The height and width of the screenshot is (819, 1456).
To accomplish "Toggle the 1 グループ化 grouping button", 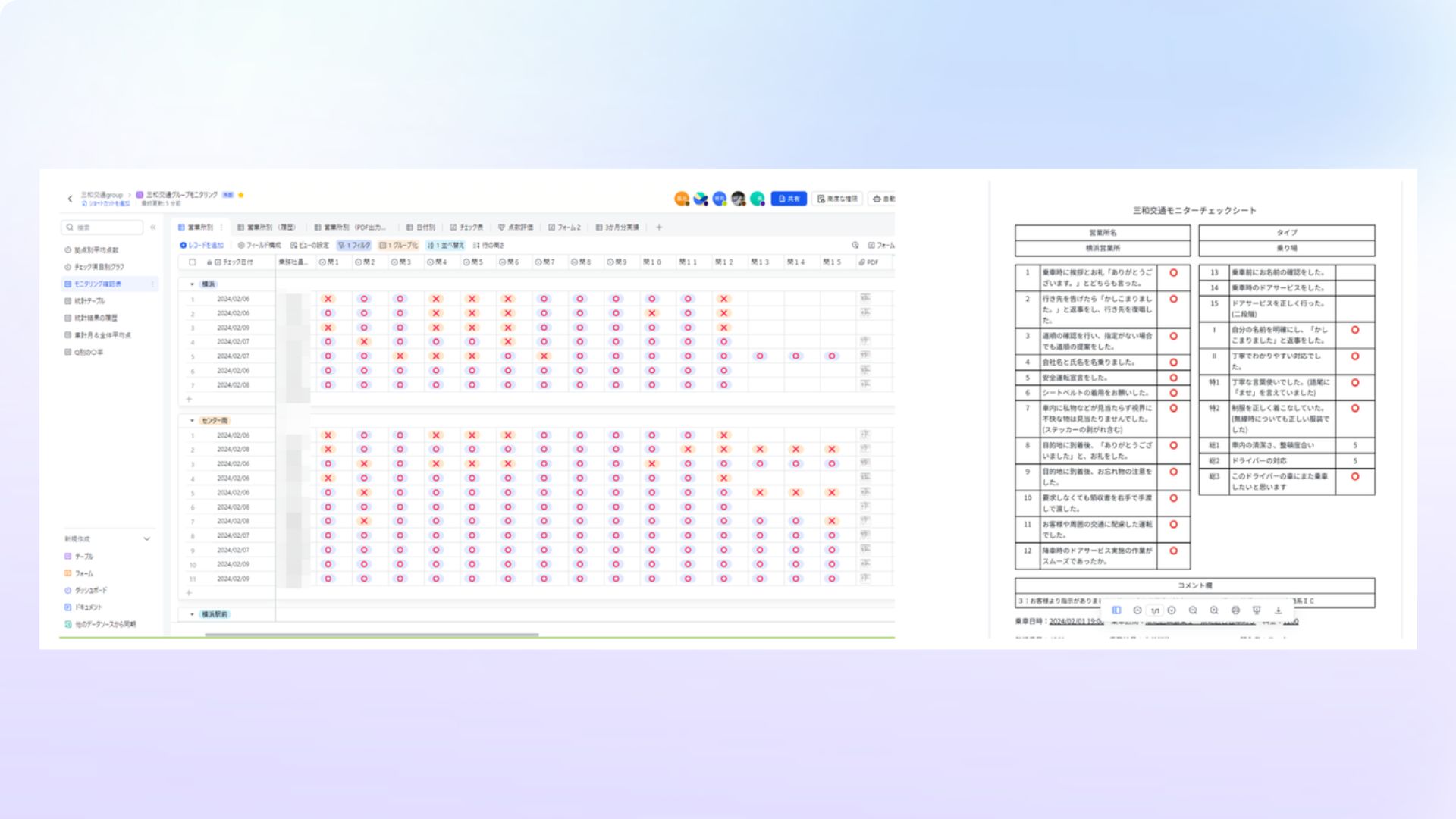I will click(x=399, y=245).
